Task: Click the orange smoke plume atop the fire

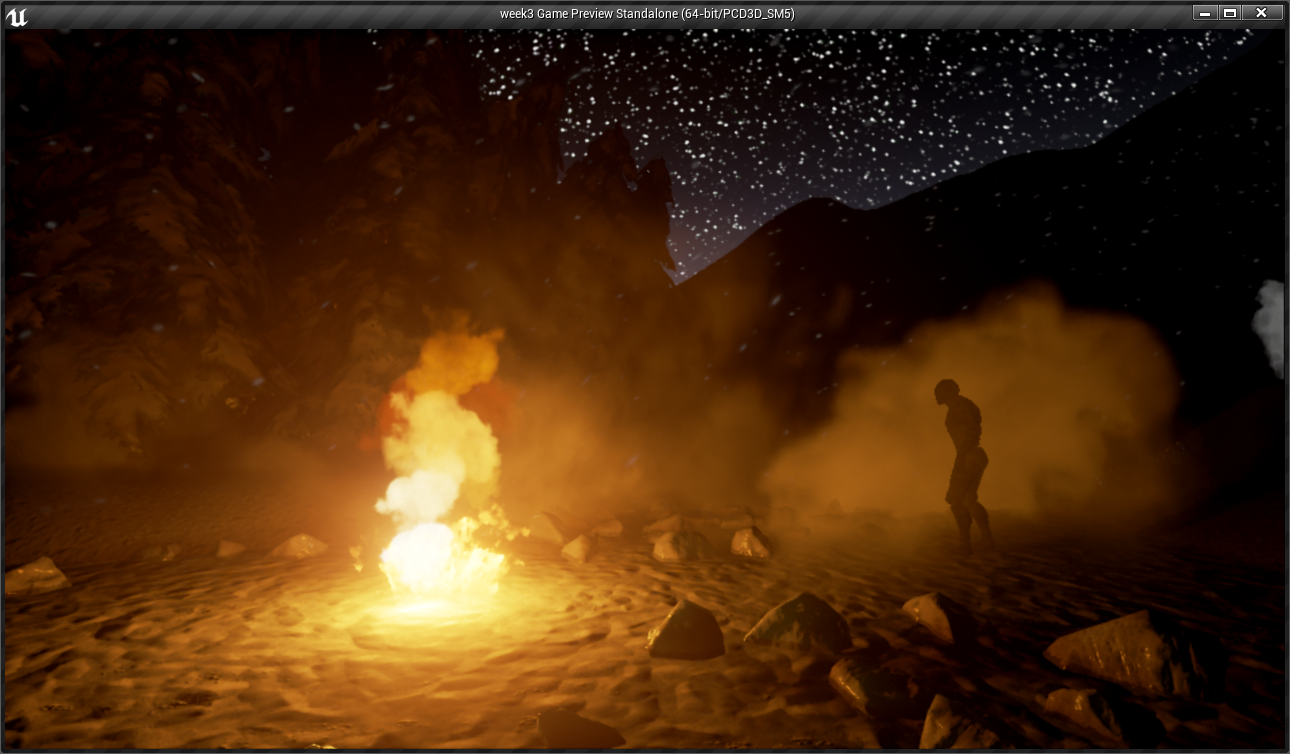Action: 455,362
